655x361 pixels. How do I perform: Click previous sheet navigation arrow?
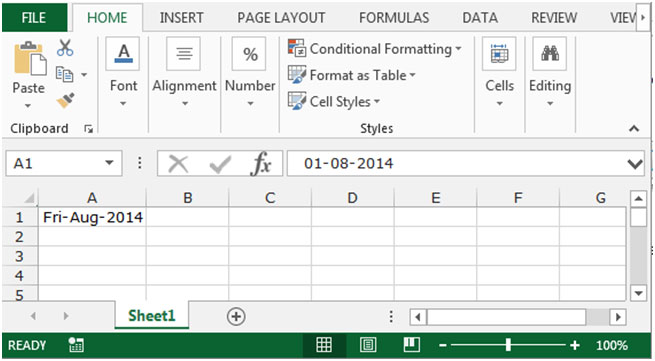(33, 316)
